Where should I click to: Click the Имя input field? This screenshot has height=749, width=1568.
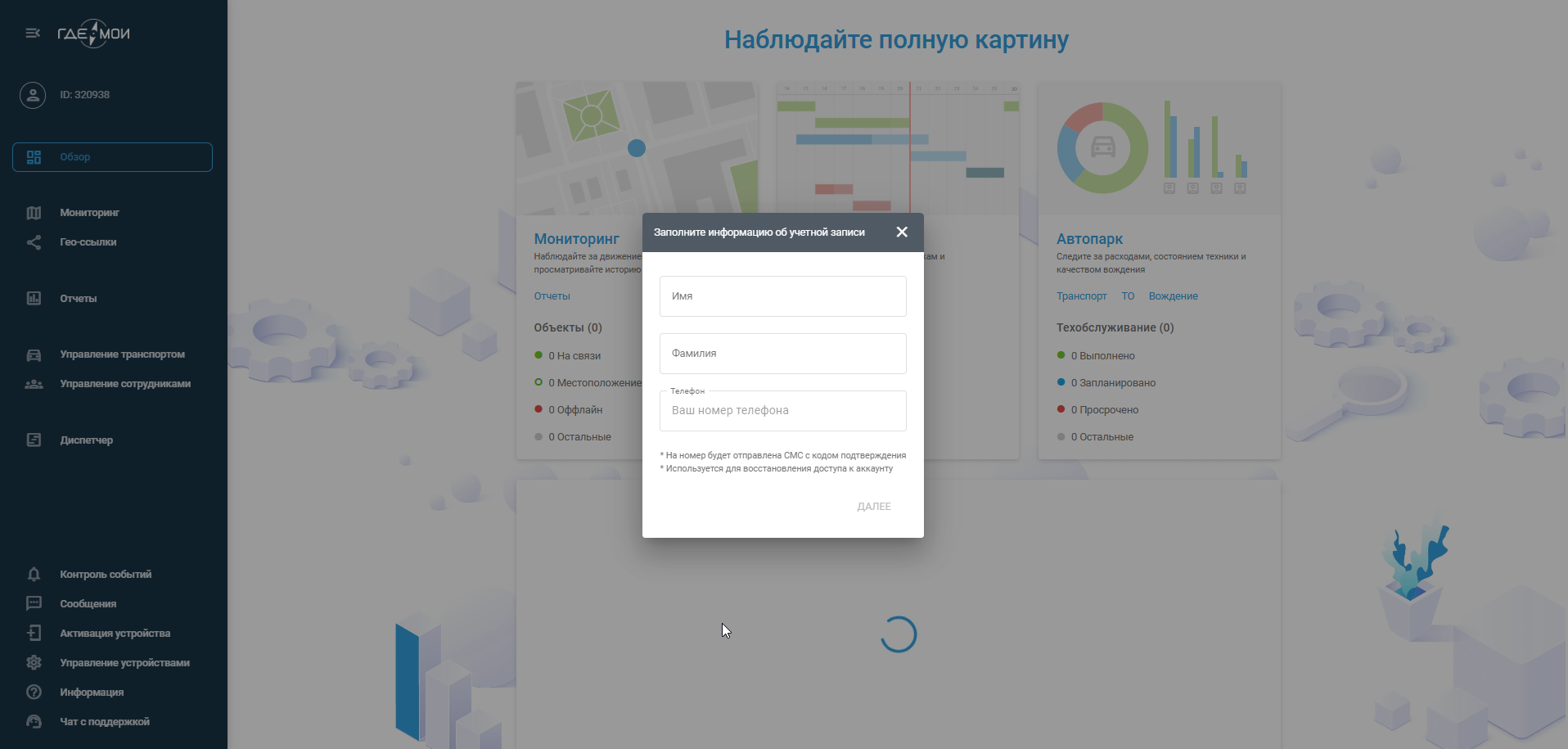(x=782, y=296)
